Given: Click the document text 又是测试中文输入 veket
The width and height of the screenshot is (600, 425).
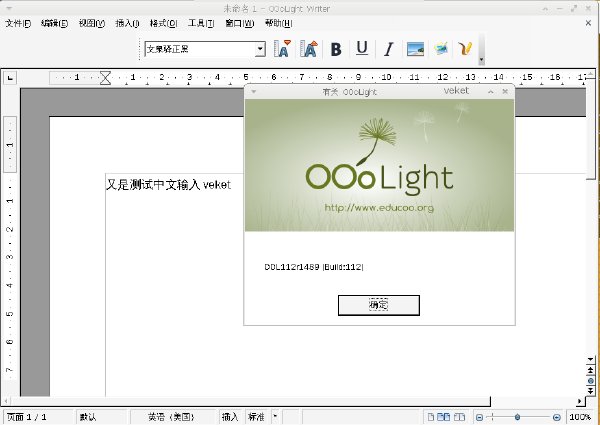Looking at the screenshot, I should click(x=168, y=185).
